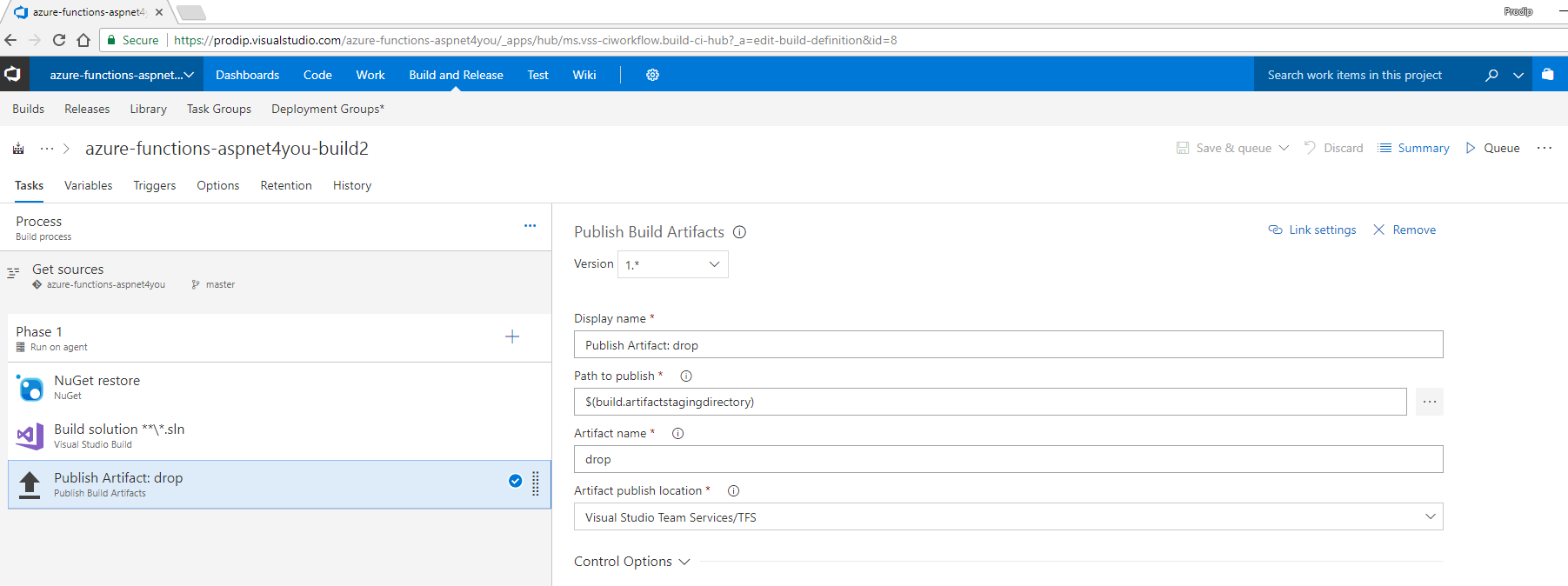This screenshot has width=1568, height=586.
Task: Switch to the Options tab
Action: pyautogui.click(x=218, y=185)
